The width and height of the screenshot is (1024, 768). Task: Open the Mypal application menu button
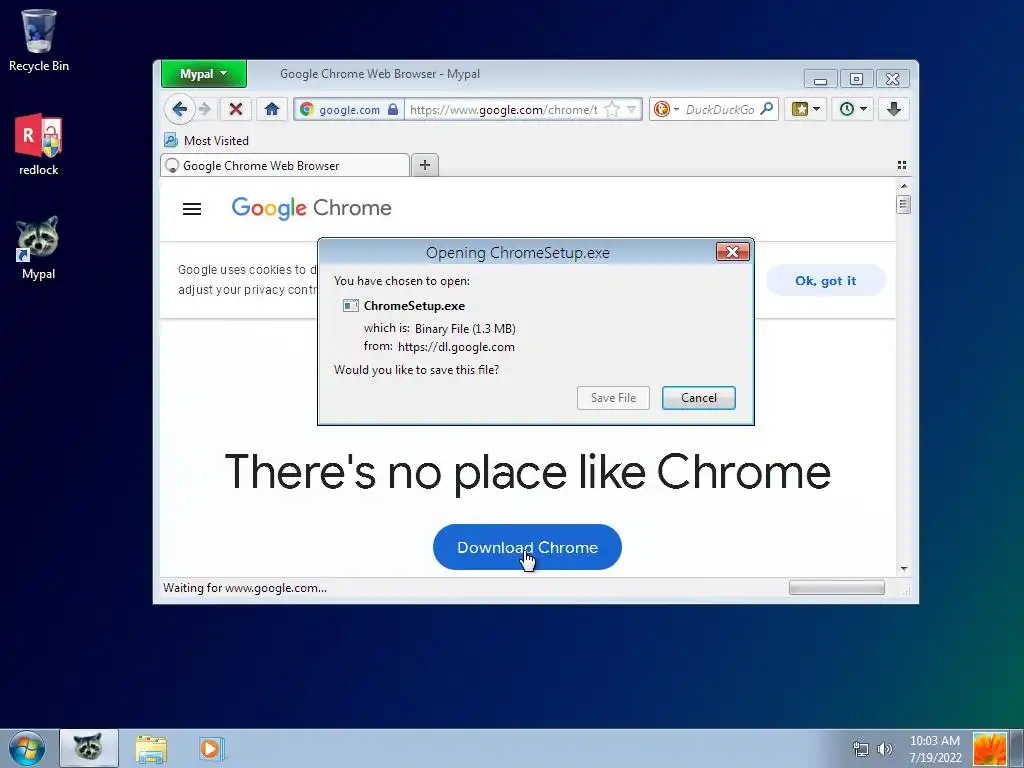[204, 74]
